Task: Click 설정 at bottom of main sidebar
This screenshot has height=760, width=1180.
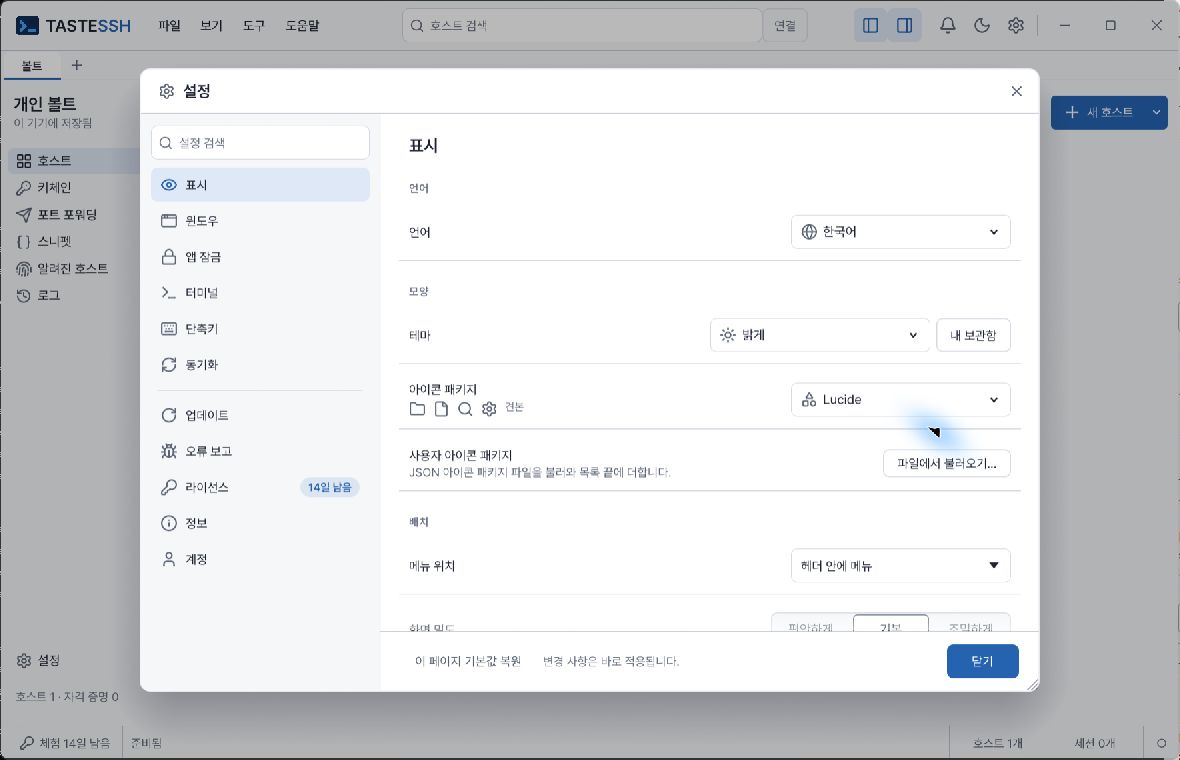Action: (x=38, y=661)
